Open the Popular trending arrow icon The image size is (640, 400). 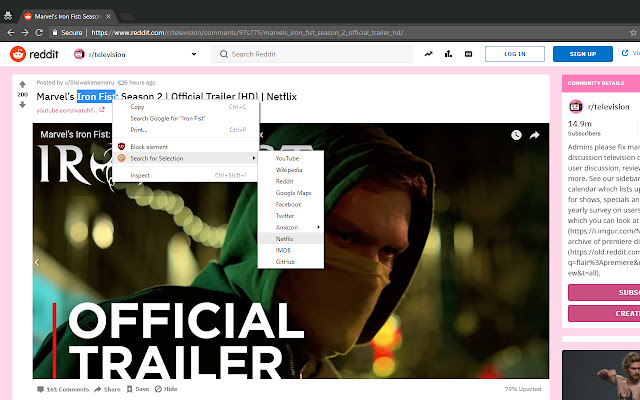point(428,54)
